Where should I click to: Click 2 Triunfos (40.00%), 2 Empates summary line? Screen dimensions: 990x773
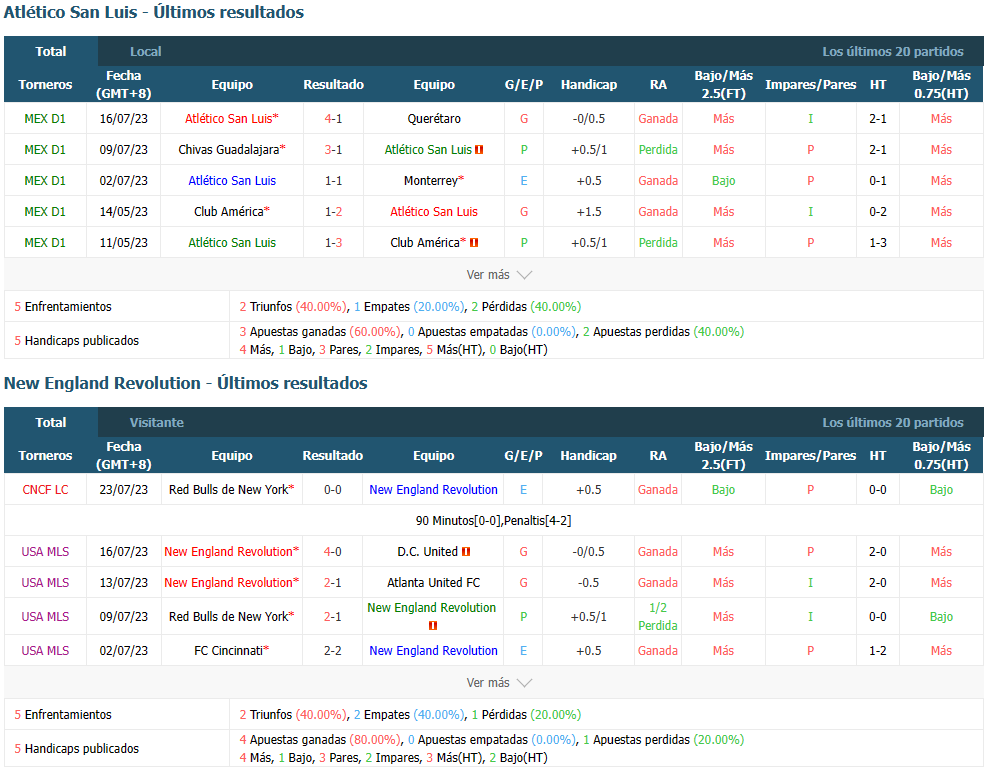pyautogui.click(x=410, y=714)
